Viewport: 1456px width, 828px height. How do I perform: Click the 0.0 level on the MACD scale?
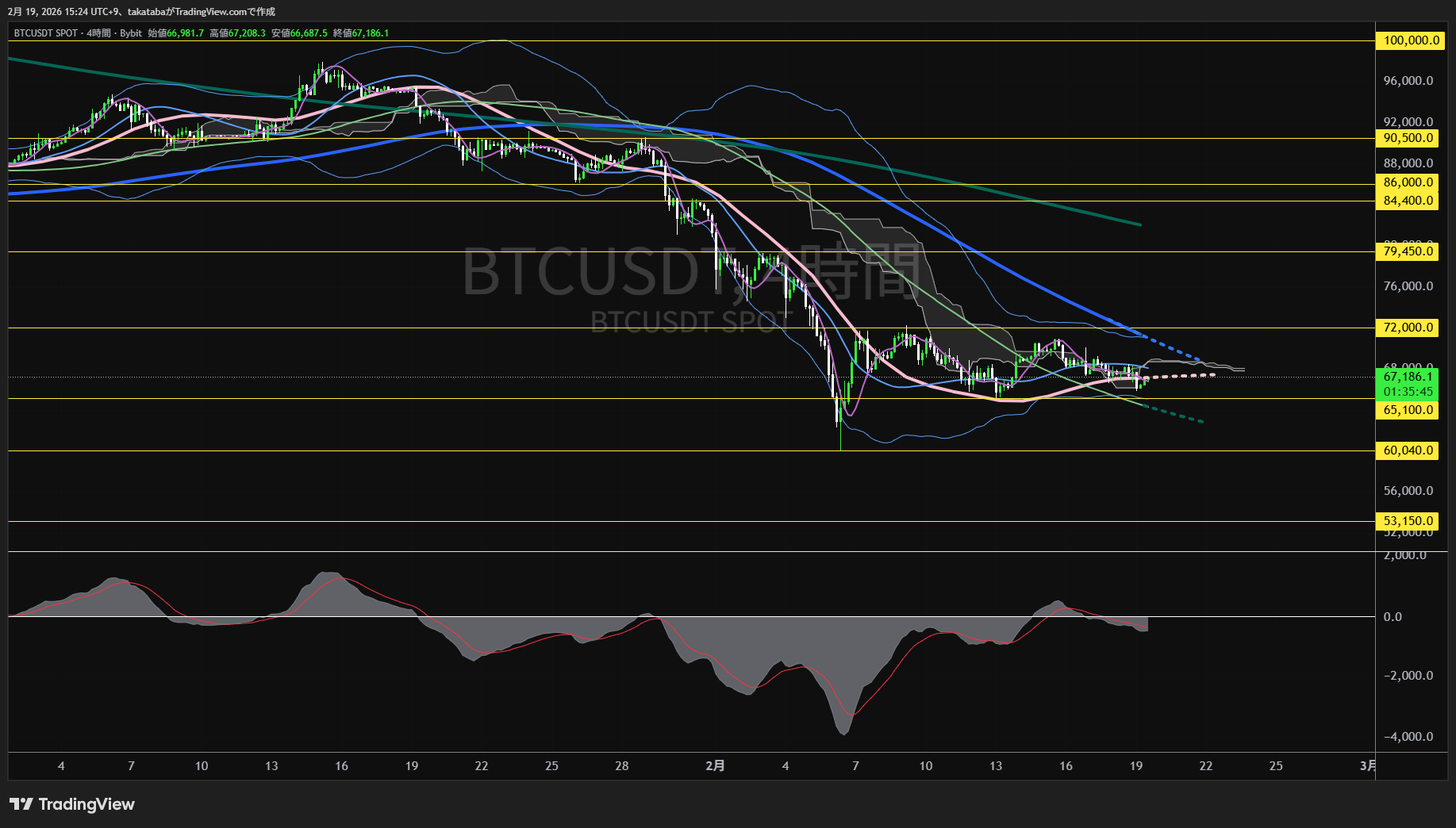(x=1393, y=617)
